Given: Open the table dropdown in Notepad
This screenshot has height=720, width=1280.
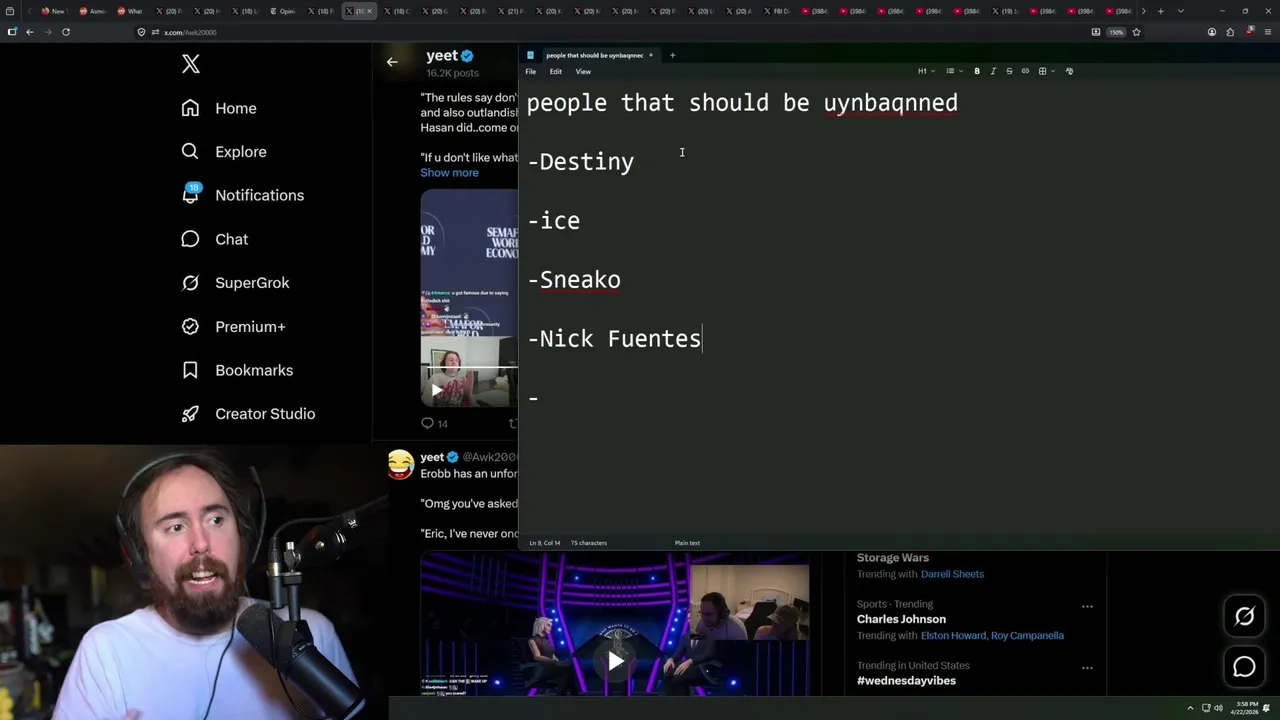Looking at the screenshot, I should coord(1046,71).
